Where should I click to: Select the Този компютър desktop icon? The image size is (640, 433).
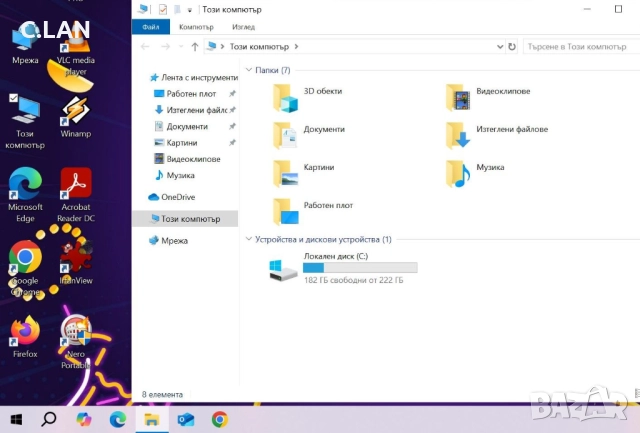coord(25,121)
